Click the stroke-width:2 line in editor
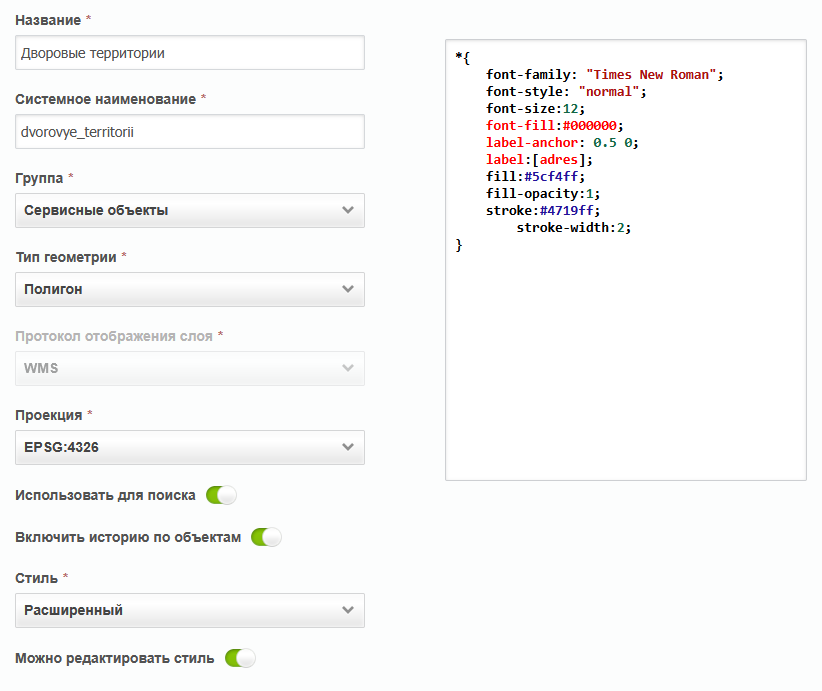The image size is (822, 691). (573, 228)
